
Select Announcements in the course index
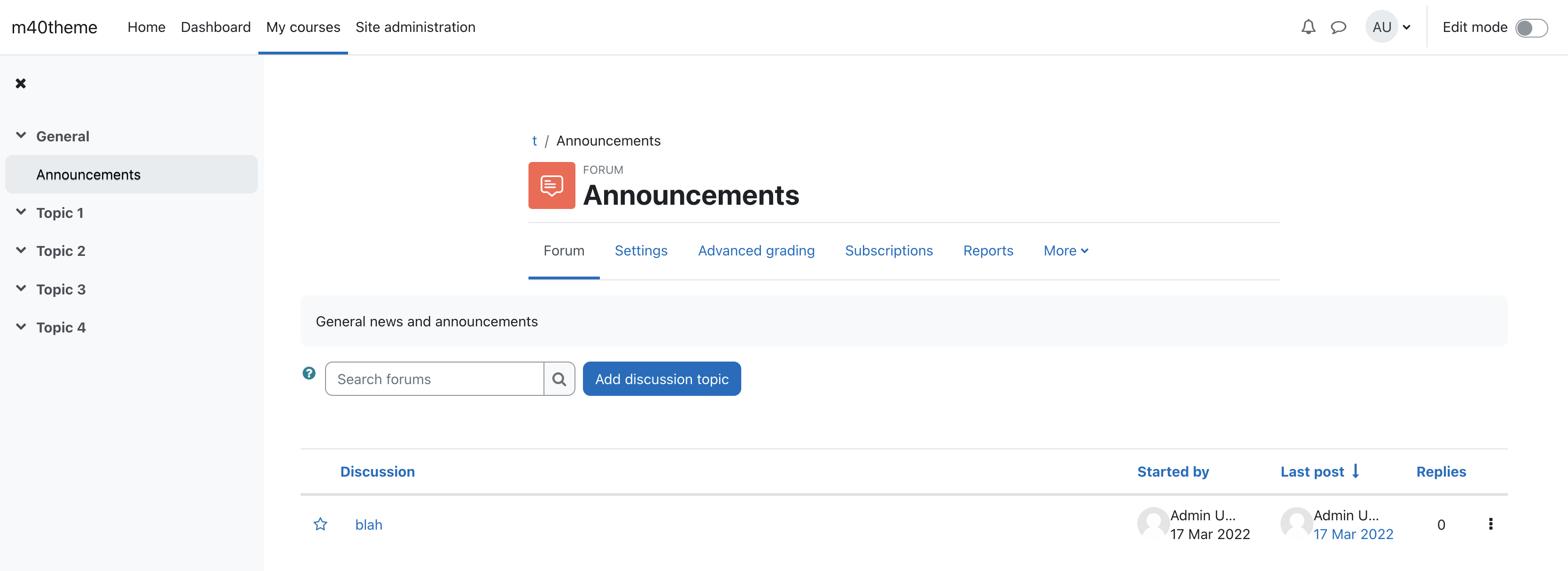click(132, 174)
